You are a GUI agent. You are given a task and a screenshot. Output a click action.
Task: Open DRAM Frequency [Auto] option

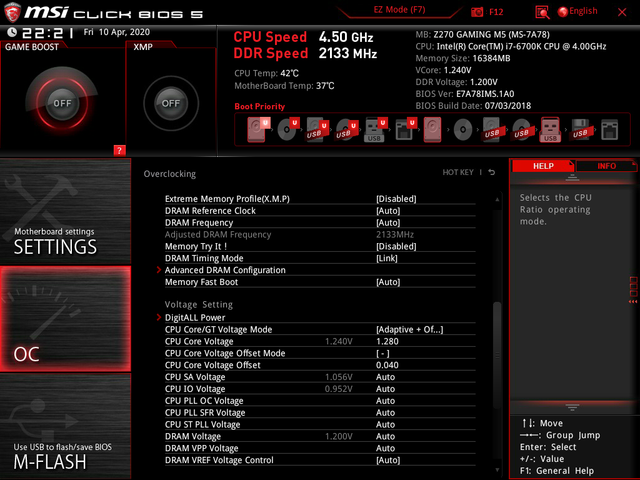[388, 222]
